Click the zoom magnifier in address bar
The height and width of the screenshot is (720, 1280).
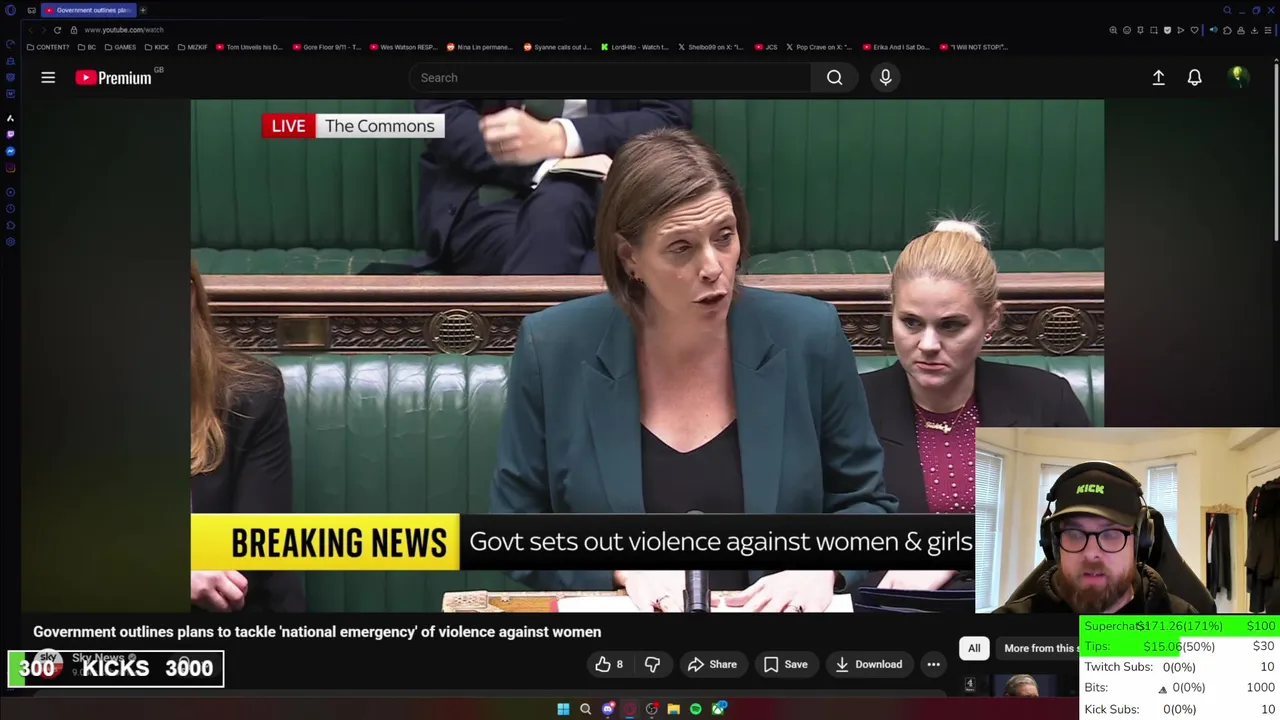point(1113,30)
